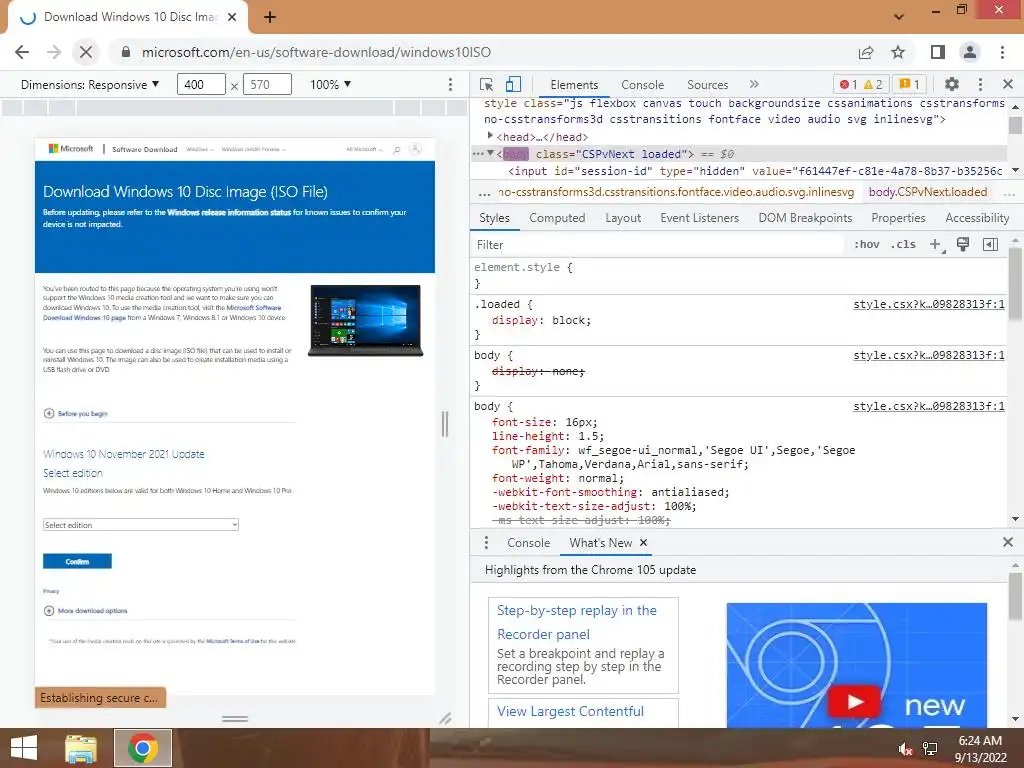
Task: Open Accessibility pane tab
Action: [x=977, y=218]
